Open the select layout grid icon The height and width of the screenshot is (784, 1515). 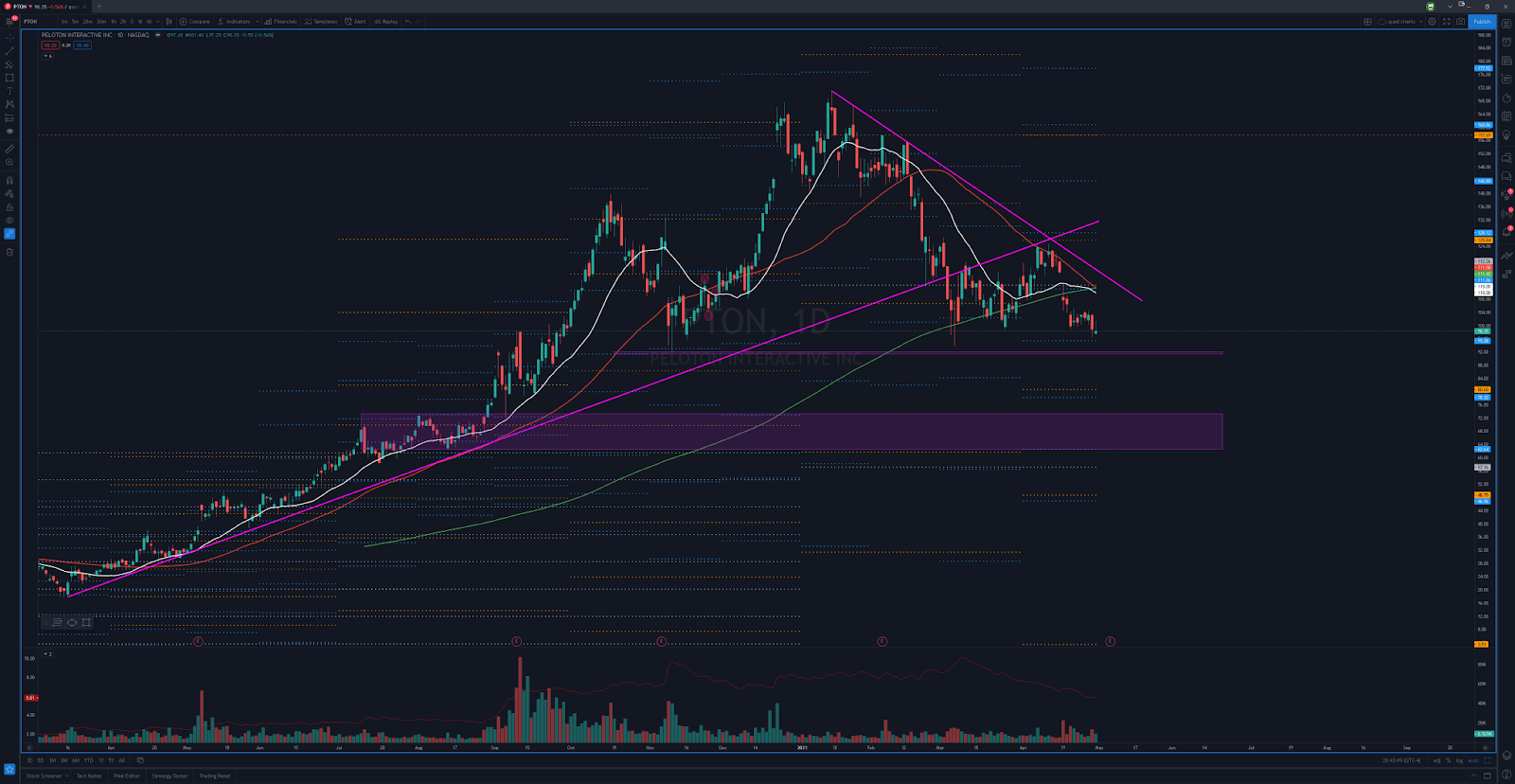pos(1367,22)
